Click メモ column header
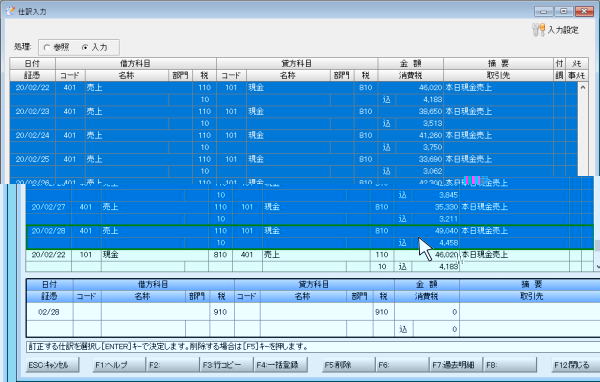 click(x=577, y=64)
